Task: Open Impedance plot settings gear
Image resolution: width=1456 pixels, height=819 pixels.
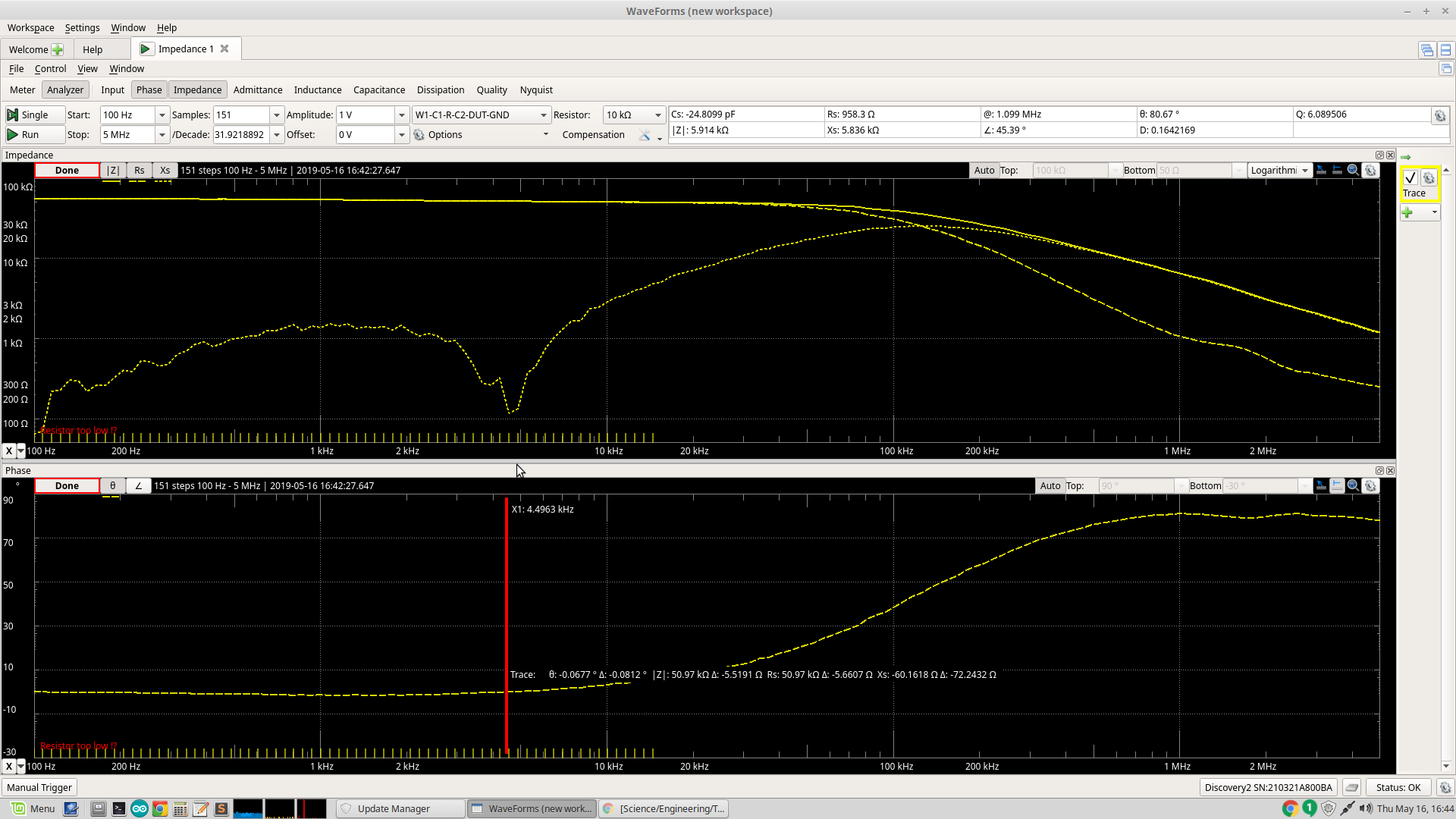Action: 1370,170
